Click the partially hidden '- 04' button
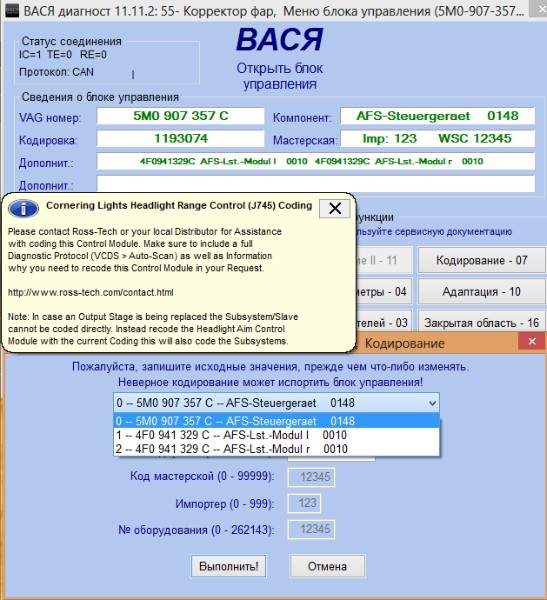This screenshot has height=600, width=547. click(384, 292)
